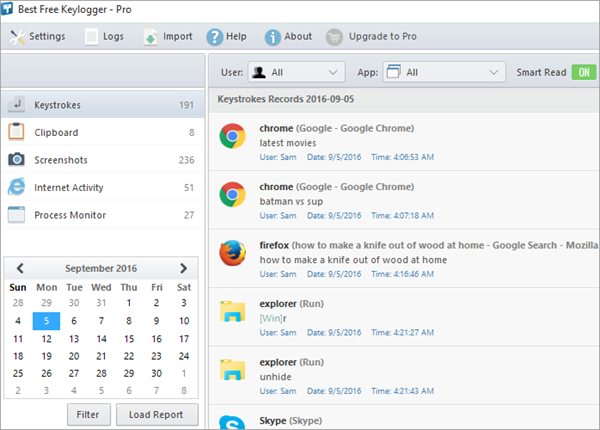Click Chrome icon of 'batman vs sup' record
600x430 pixels.
click(x=232, y=194)
